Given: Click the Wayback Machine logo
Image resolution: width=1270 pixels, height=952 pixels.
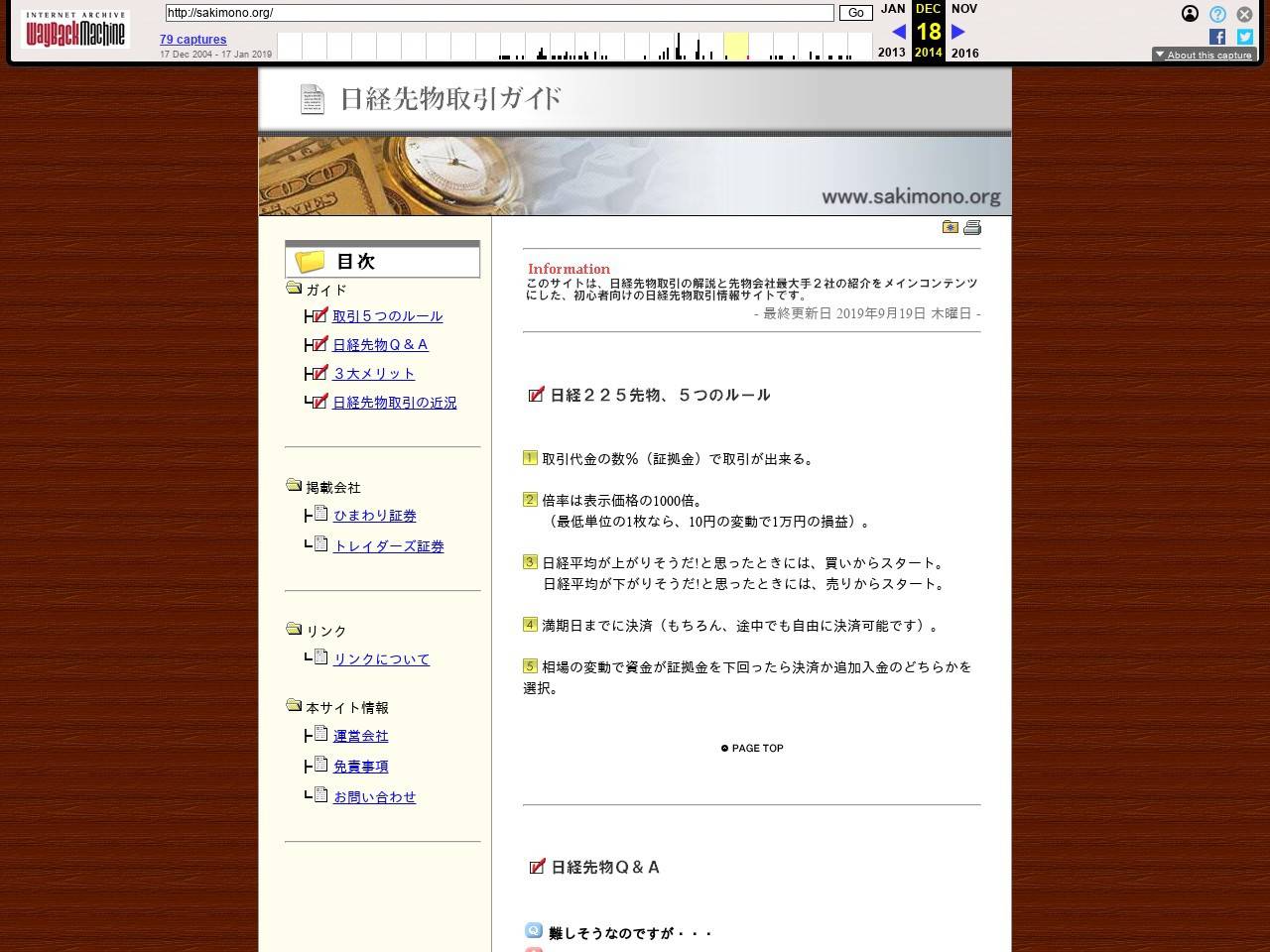Looking at the screenshot, I should [x=75, y=30].
